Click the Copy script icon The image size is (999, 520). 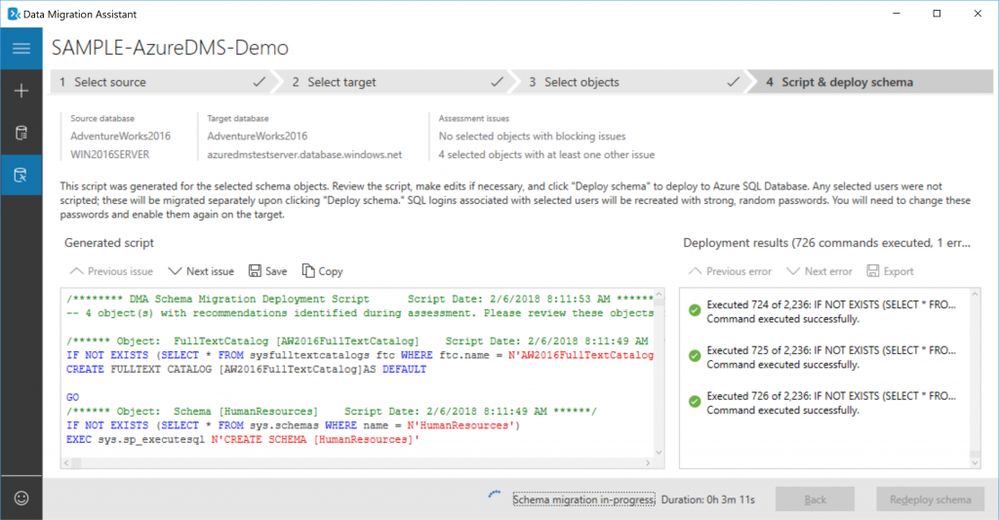point(308,271)
